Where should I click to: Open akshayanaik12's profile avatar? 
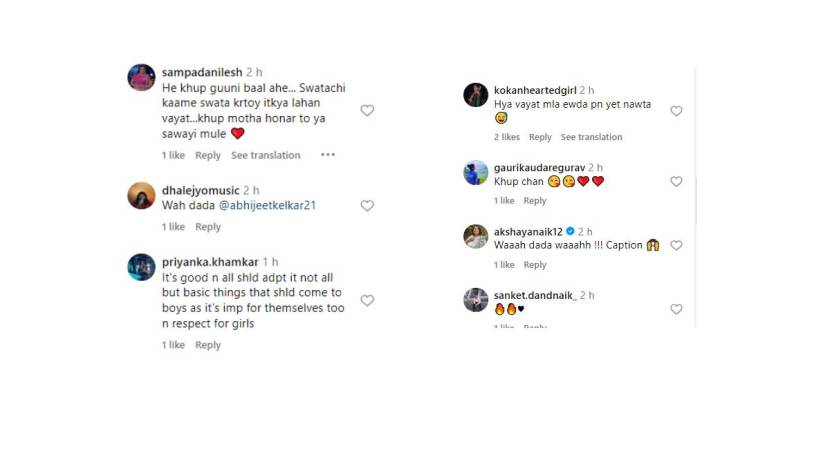(475, 236)
